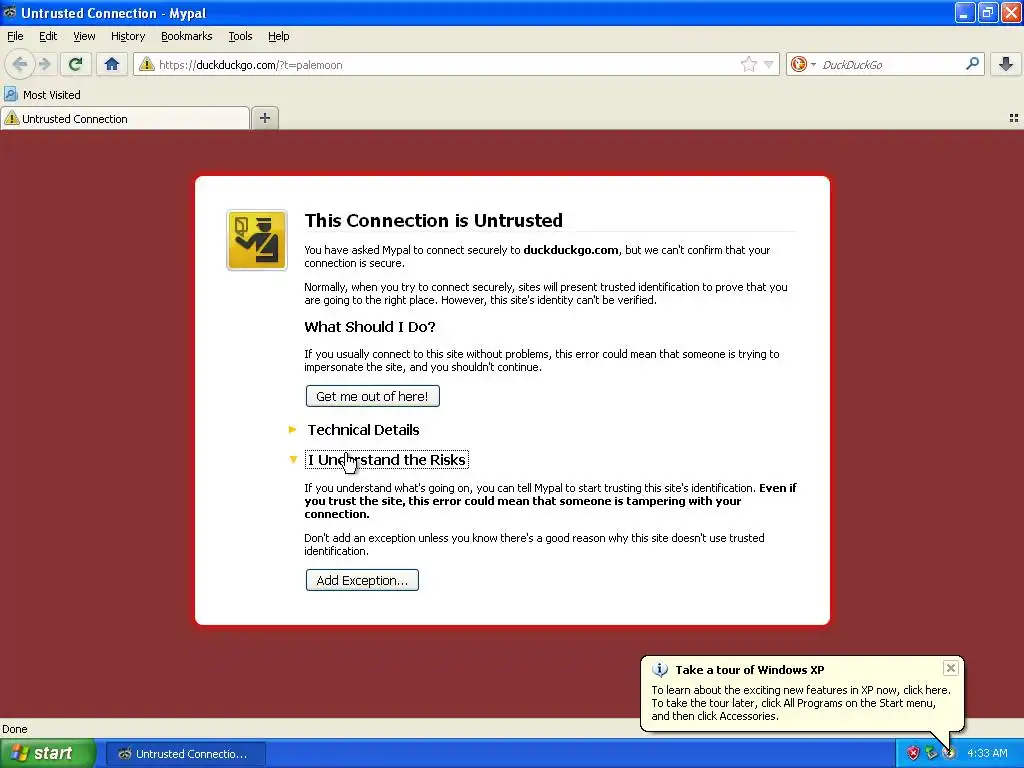The height and width of the screenshot is (768, 1024).
Task: Click the tab groups grid icon
Action: (x=1014, y=118)
